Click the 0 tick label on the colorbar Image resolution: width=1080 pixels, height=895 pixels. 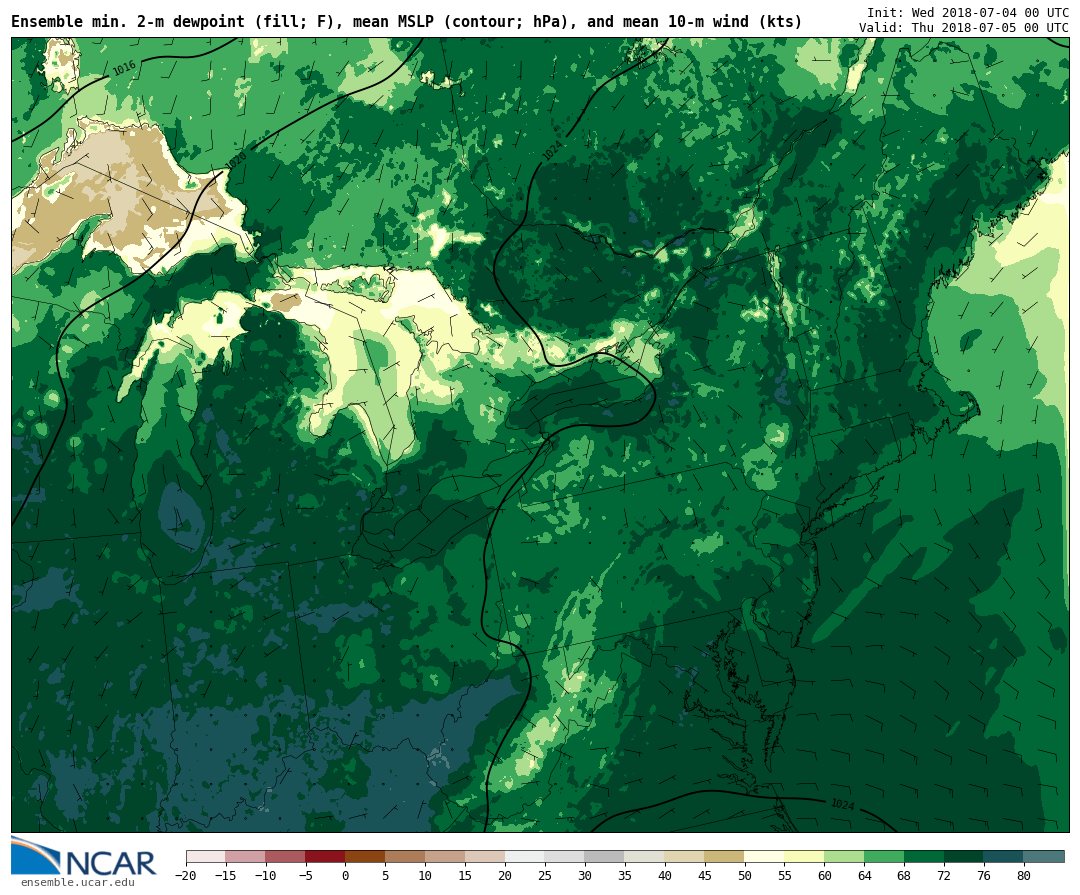(x=345, y=876)
